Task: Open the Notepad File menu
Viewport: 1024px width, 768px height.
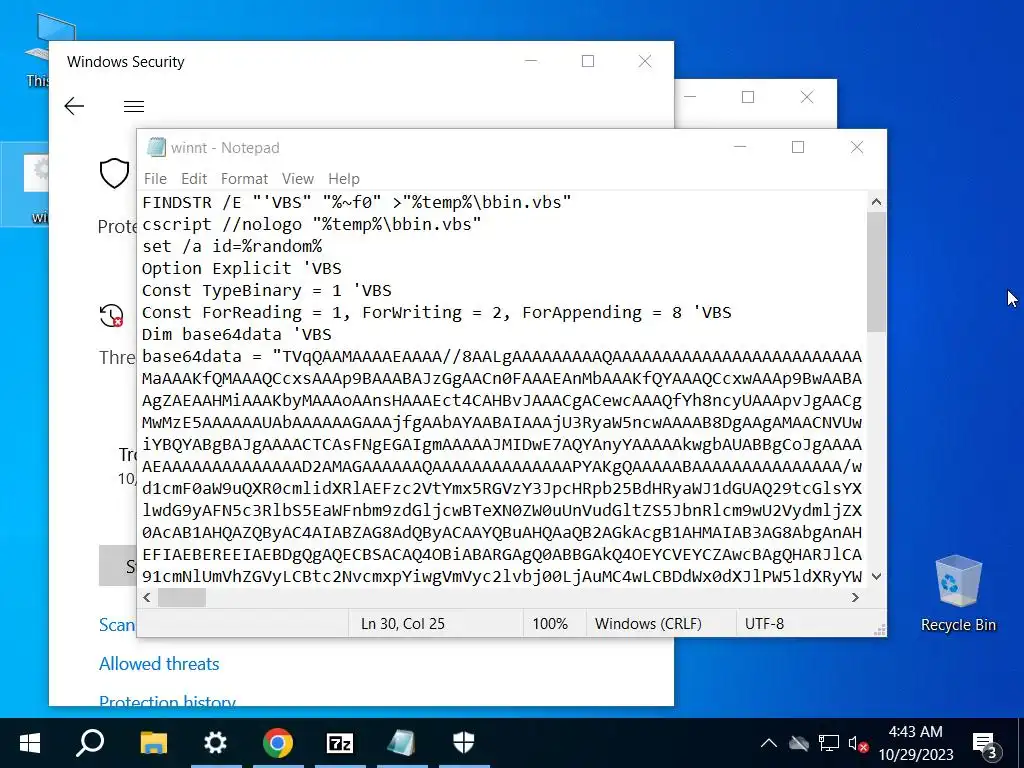Action: click(155, 178)
